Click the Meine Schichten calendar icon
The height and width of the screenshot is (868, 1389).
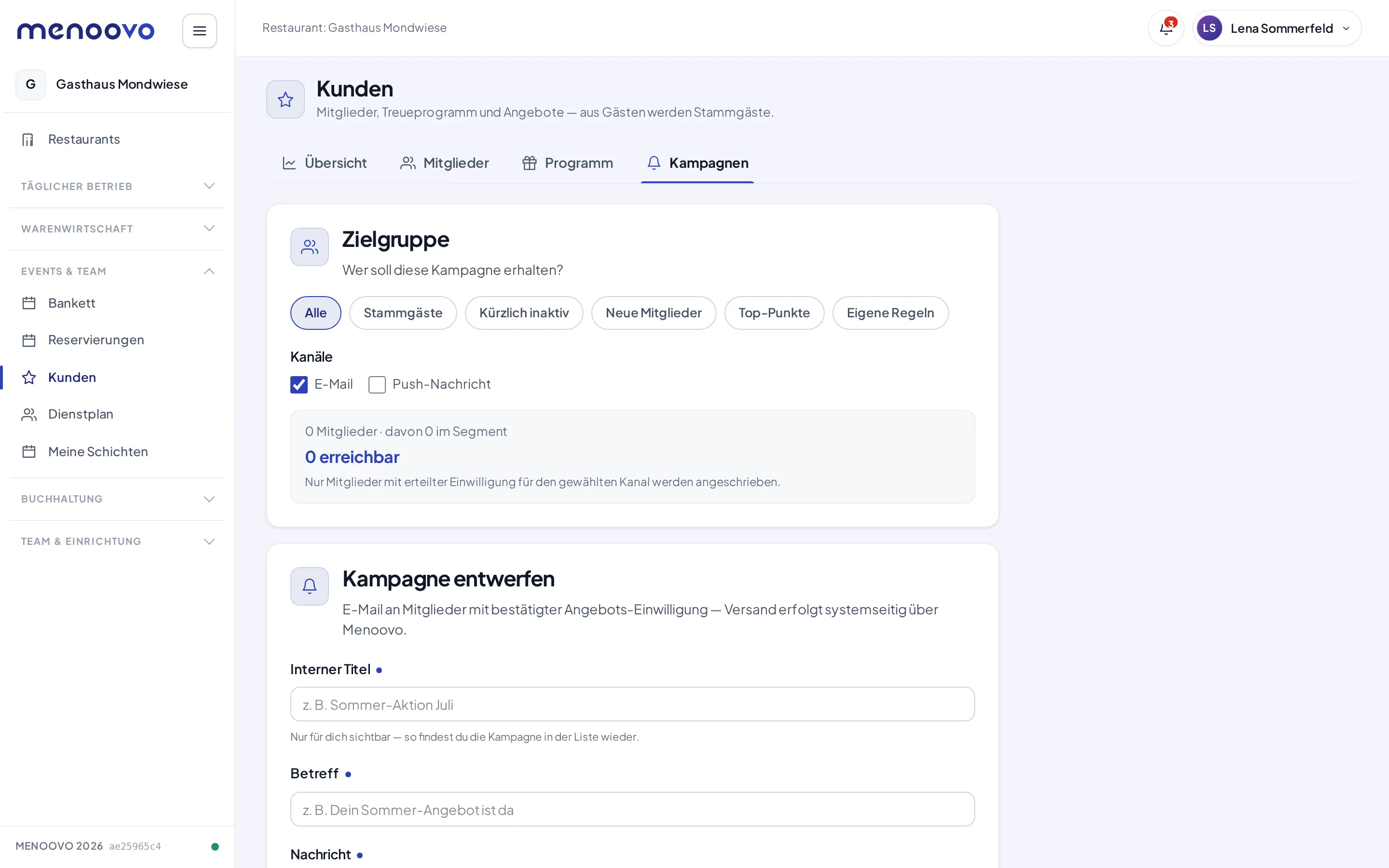(x=29, y=452)
